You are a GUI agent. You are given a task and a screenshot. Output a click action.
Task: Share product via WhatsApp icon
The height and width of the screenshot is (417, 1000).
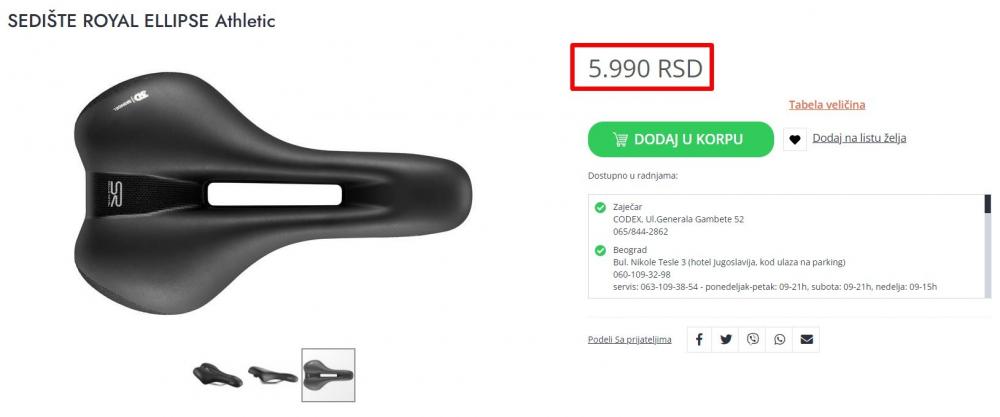(780, 339)
